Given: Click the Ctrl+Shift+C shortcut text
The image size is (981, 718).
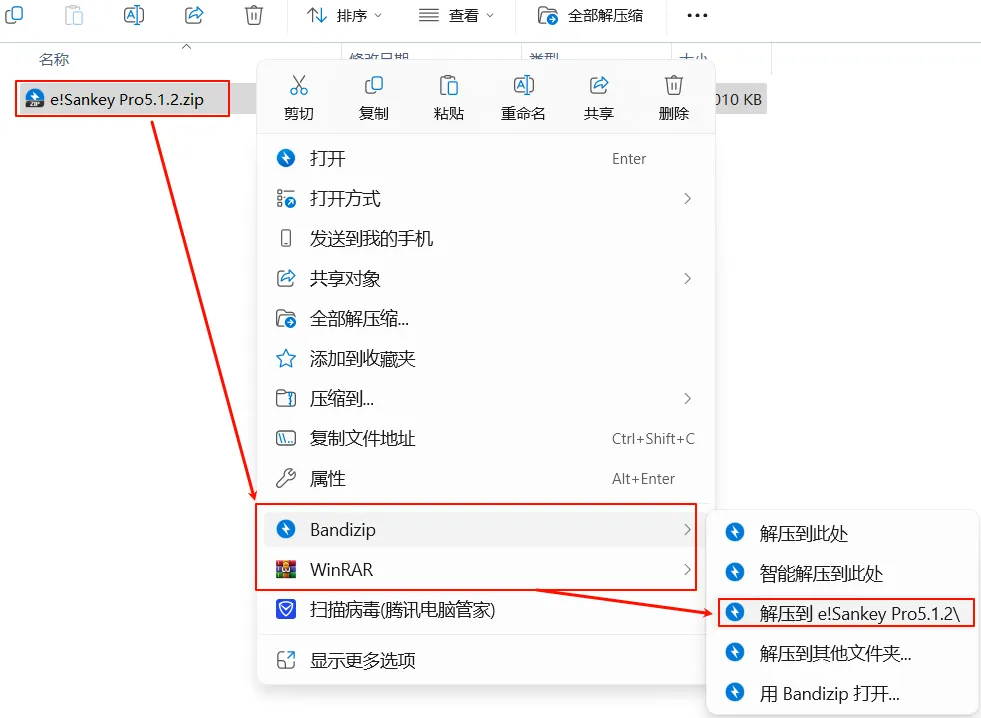Looking at the screenshot, I should [x=653, y=438].
